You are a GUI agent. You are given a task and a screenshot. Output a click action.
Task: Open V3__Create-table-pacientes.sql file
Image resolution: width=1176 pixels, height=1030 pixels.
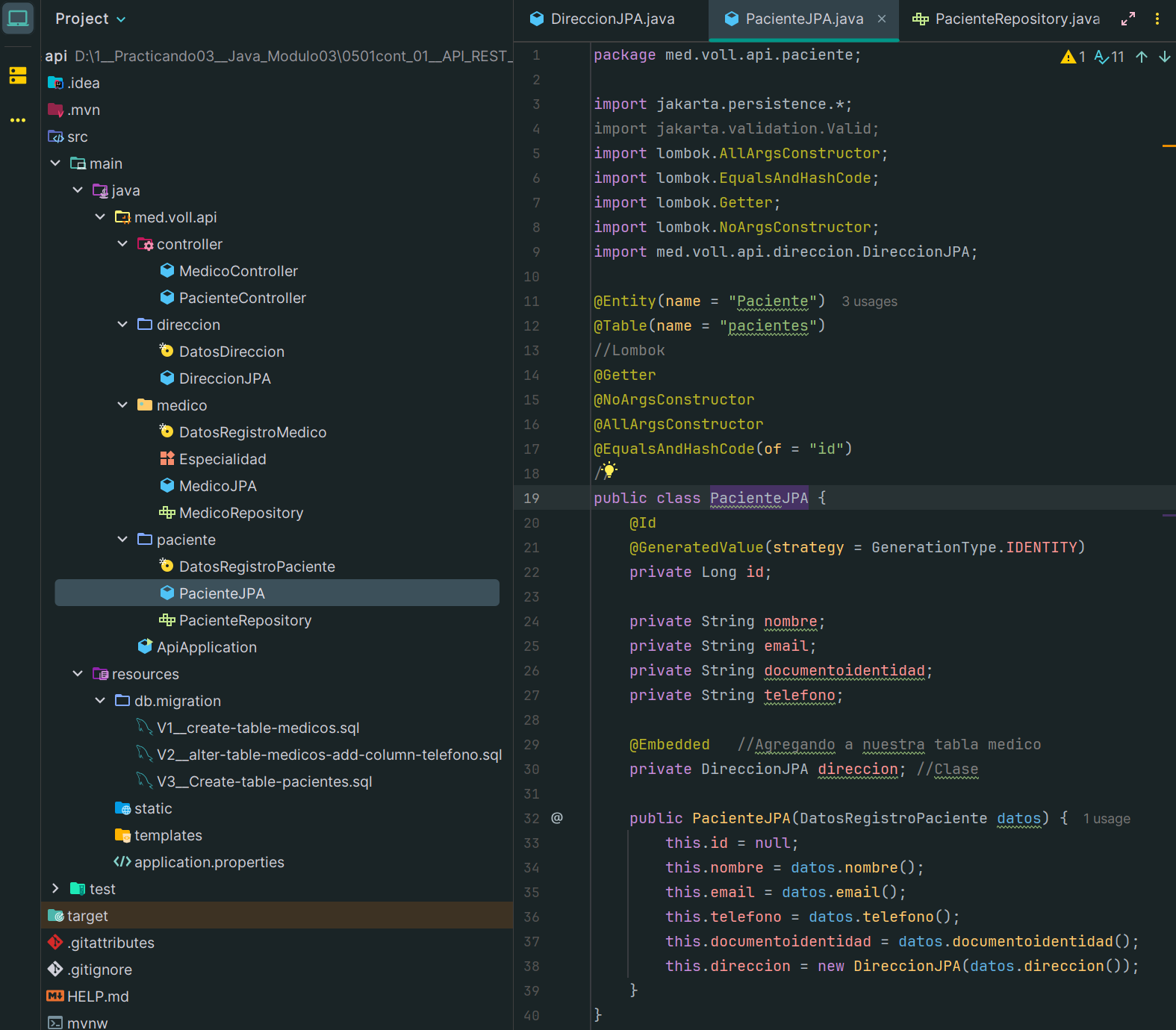[255, 781]
